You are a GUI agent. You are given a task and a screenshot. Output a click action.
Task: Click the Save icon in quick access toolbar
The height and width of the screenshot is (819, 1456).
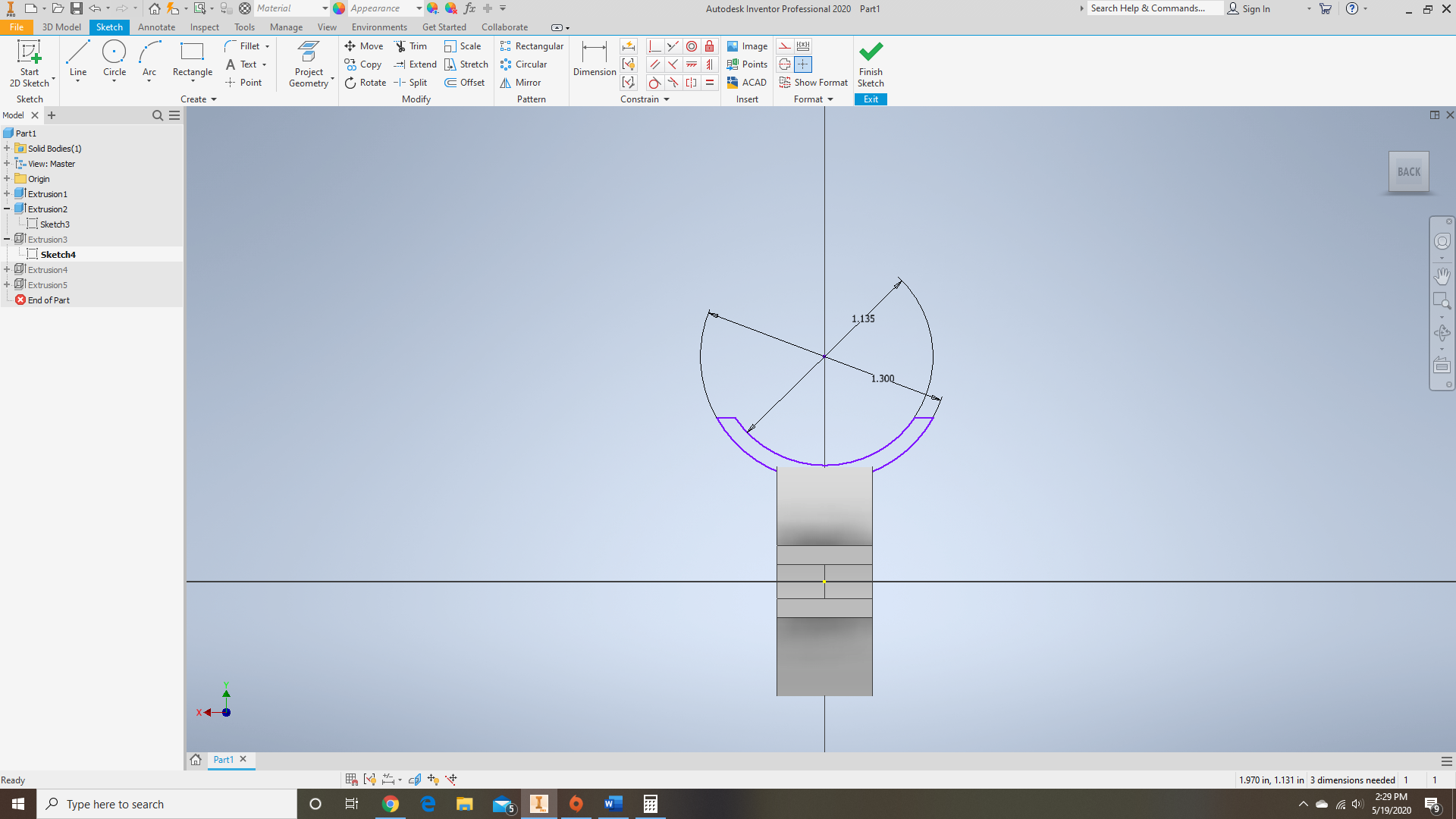(77, 8)
